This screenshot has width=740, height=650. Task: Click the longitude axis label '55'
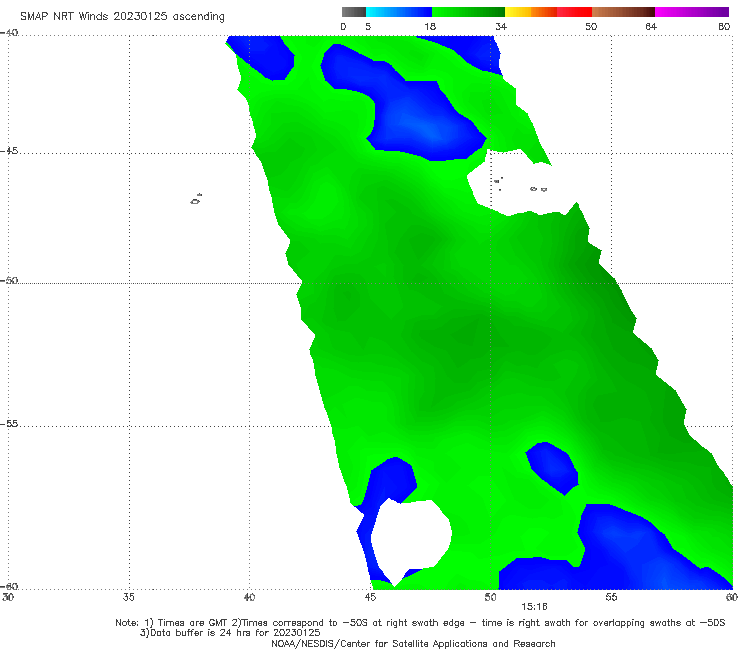click(x=611, y=597)
